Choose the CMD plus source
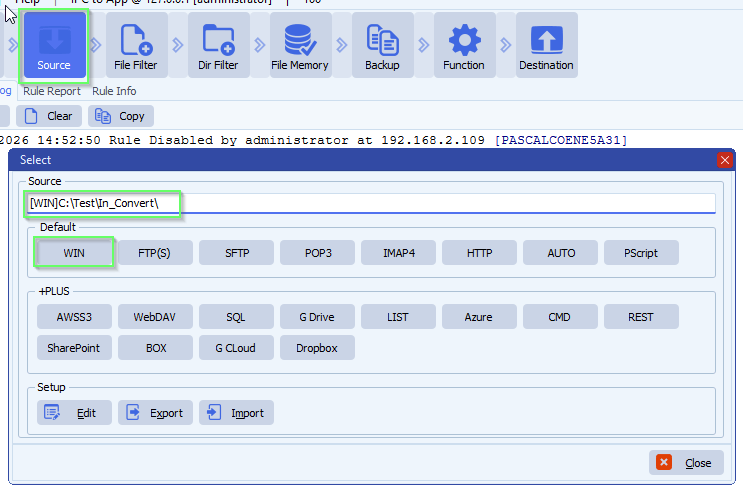Image resolution: width=743 pixels, height=492 pixels. pyautogui.click(x=560, y=317)
